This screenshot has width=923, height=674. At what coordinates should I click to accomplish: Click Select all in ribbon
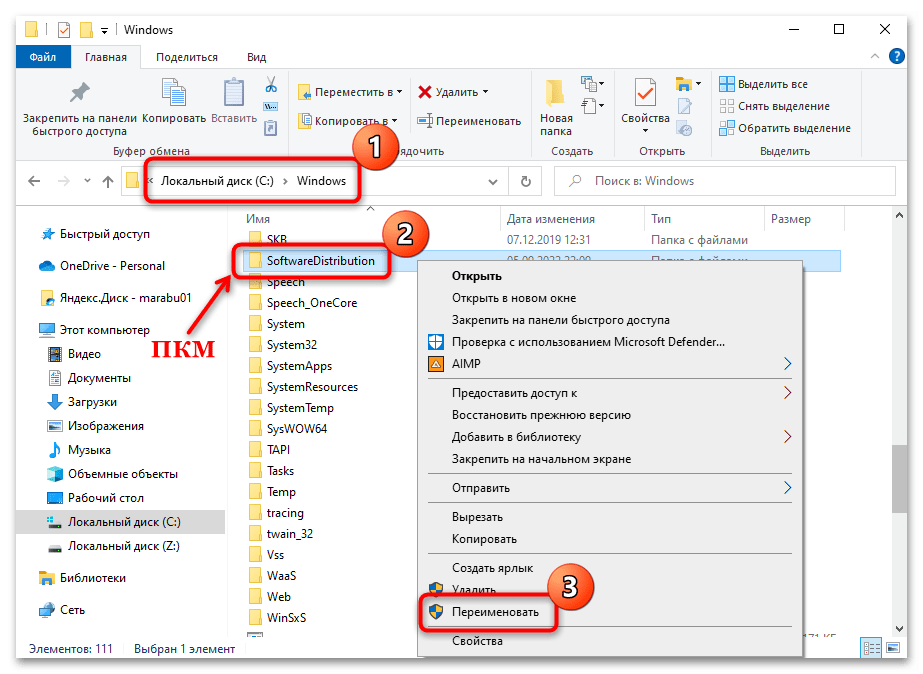(763, 84)
